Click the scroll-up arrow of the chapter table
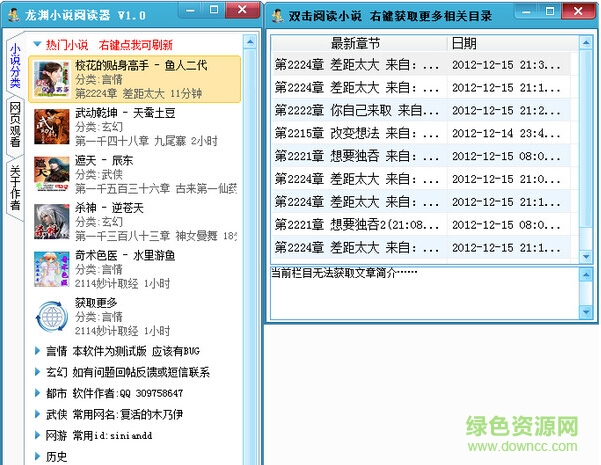The height and width of the screenshot is (465, 601). pos(586,42)
